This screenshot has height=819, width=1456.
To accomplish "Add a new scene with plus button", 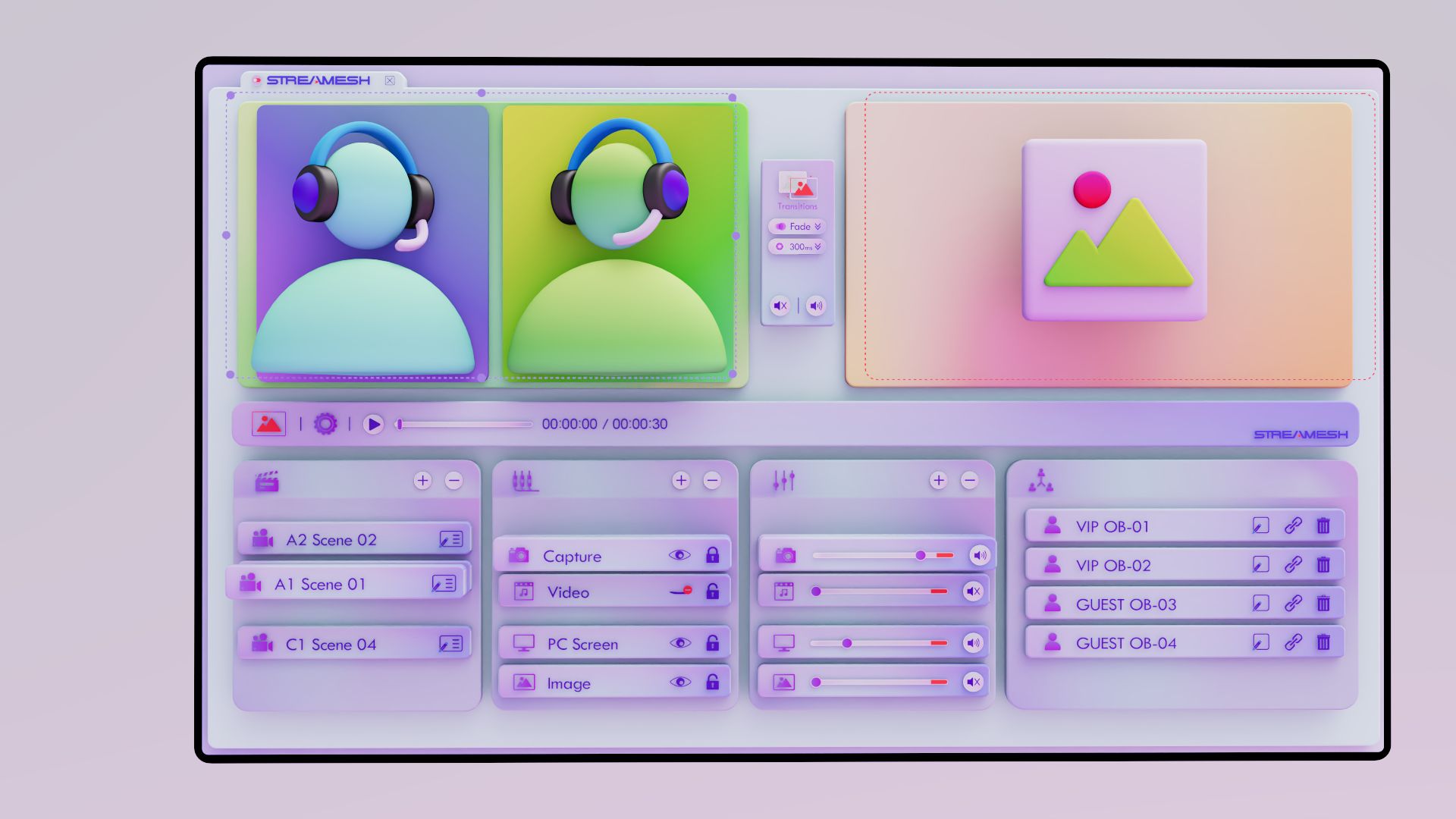I will pyautogui.click(x=422, y=481).
